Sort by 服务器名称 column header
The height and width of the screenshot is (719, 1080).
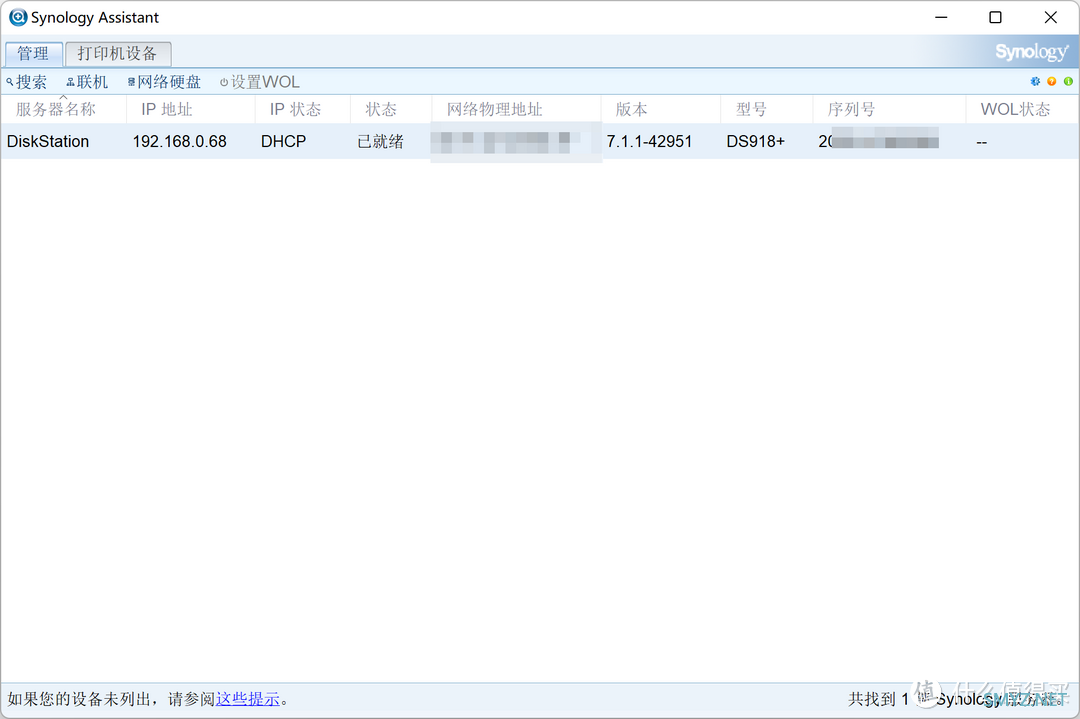(x=63, y=109)
